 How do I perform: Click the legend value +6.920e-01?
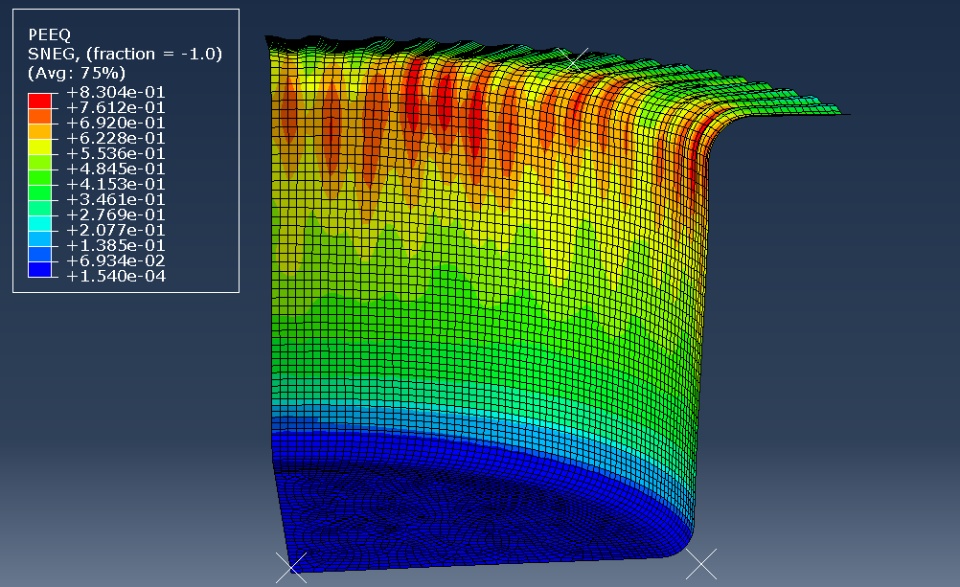pyautogui.click(x=116, y=123)
